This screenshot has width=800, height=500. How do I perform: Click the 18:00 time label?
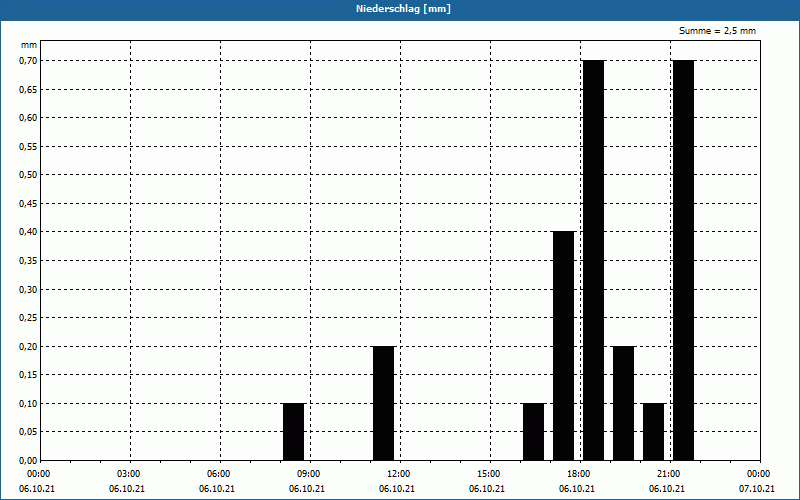pyautogui.click(x=579, y=474)
